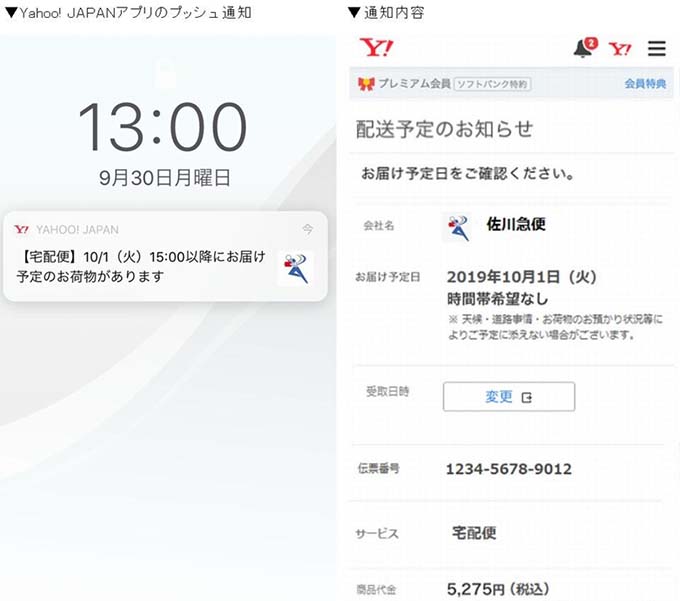Tap the サービス field label

[x=377, y=534]
